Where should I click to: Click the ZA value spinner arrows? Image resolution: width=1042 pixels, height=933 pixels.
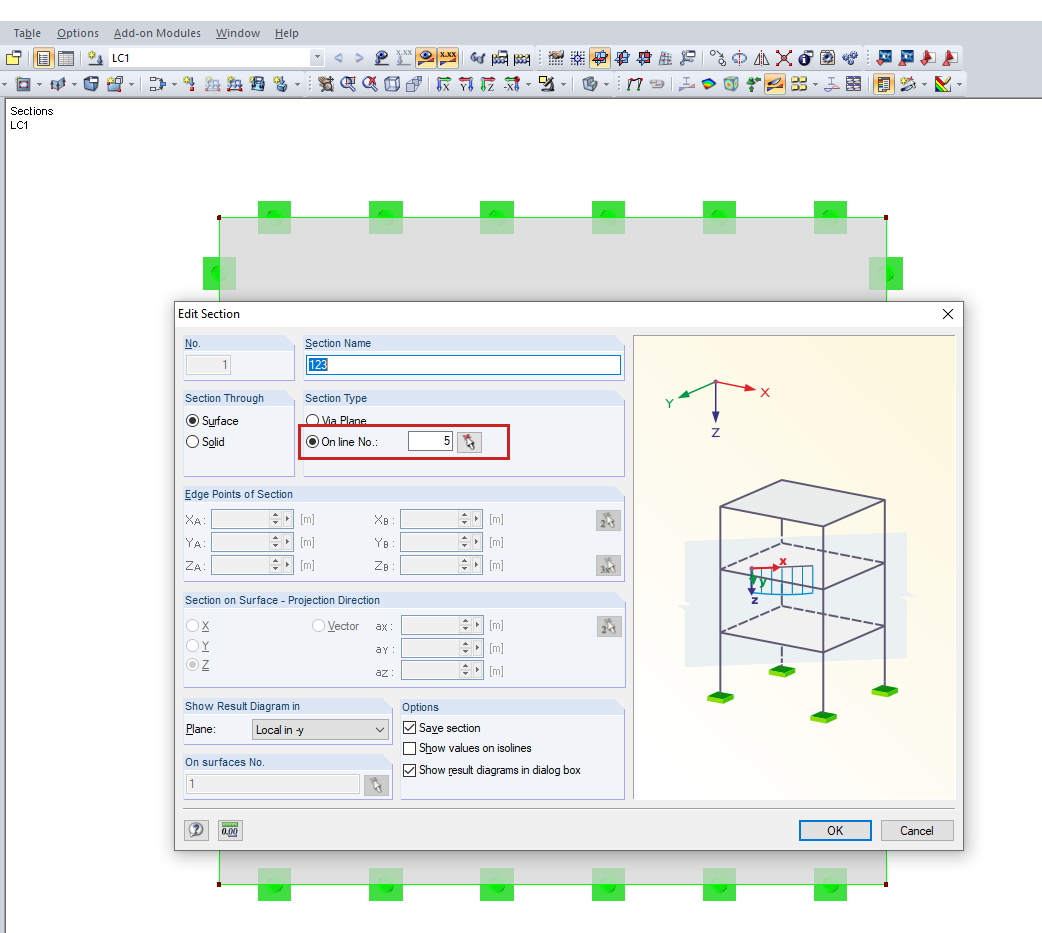[275, 565]
